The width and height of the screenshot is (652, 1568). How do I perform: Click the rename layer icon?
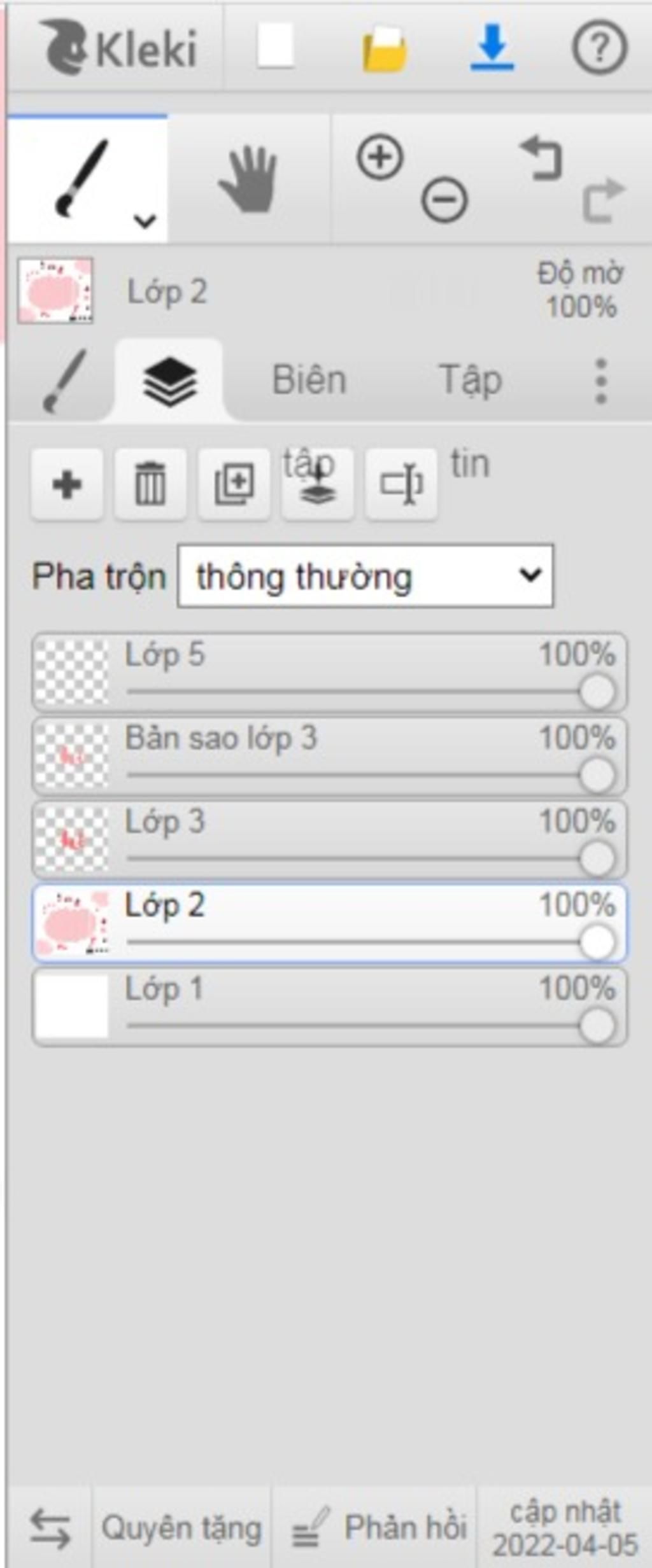[x=400, y=484]
